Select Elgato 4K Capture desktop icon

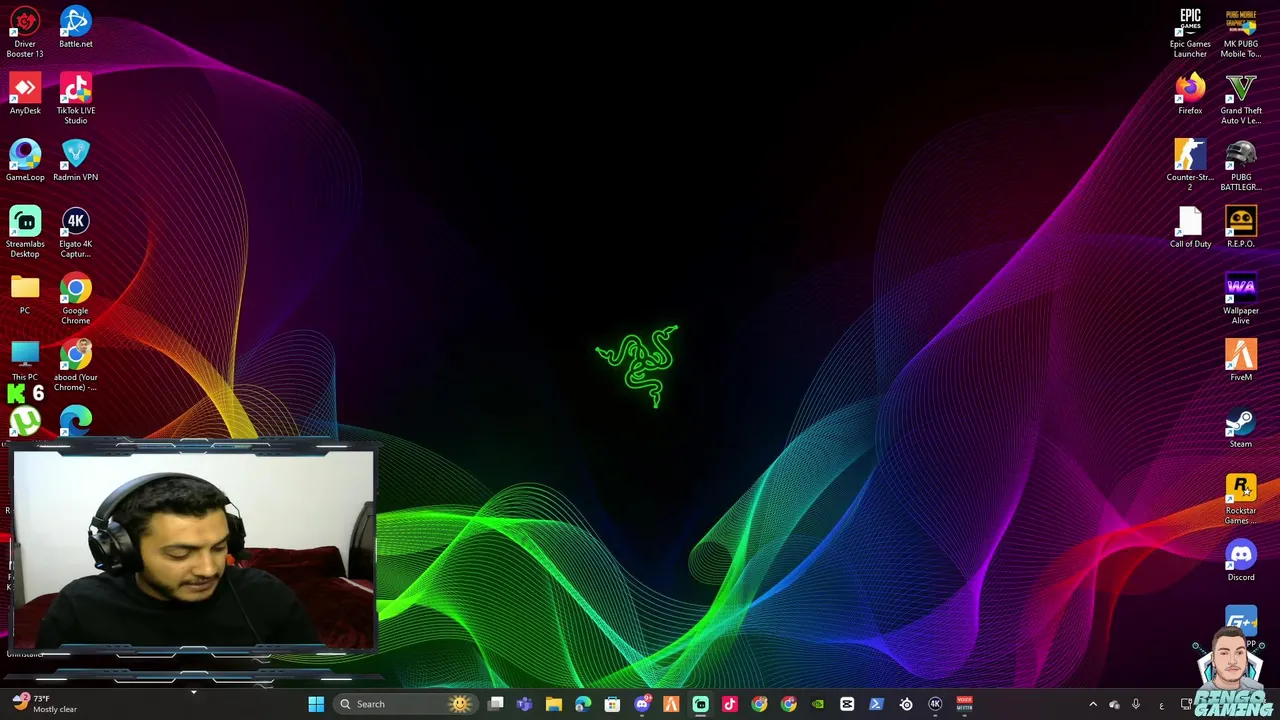coord(75,232)
